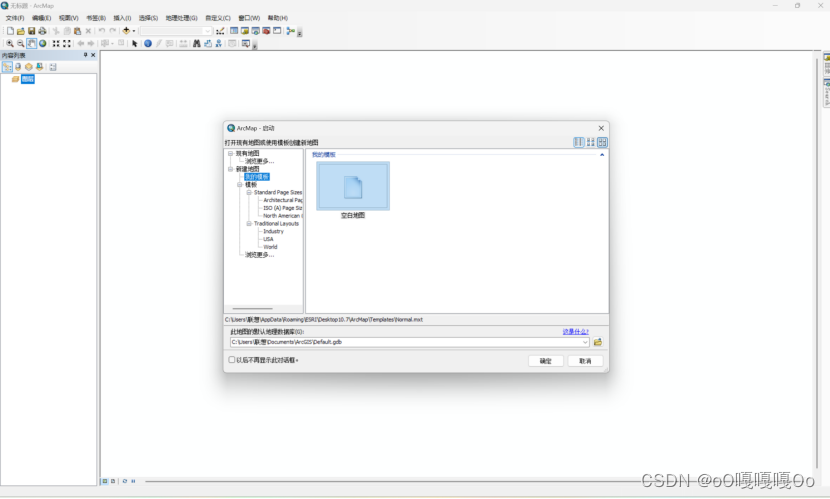This screenshot has height=499, width=830.
Task: Select the ISO (A) Page Sizes item
Action: pyautogui.click(x=283, y=208)
